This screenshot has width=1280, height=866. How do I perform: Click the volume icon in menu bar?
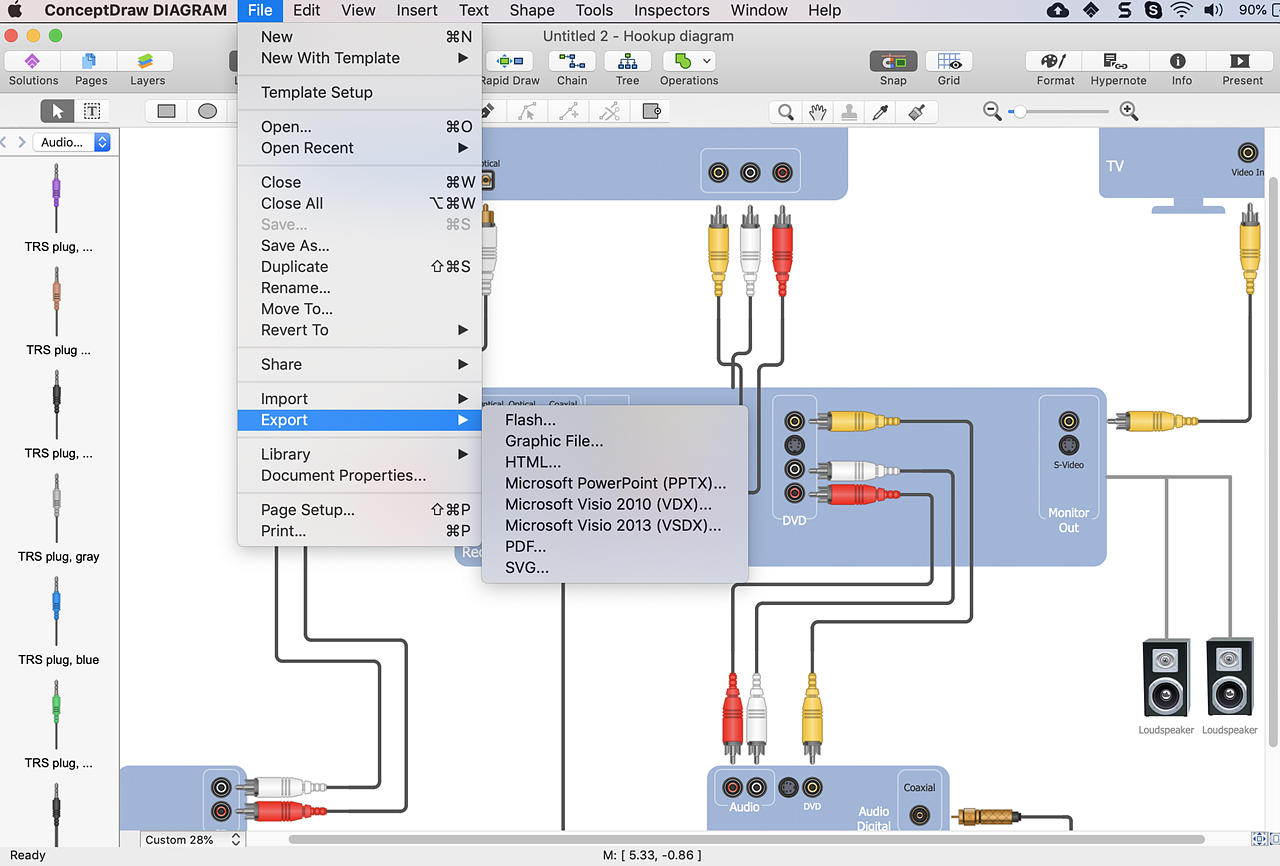(1213, 11)
